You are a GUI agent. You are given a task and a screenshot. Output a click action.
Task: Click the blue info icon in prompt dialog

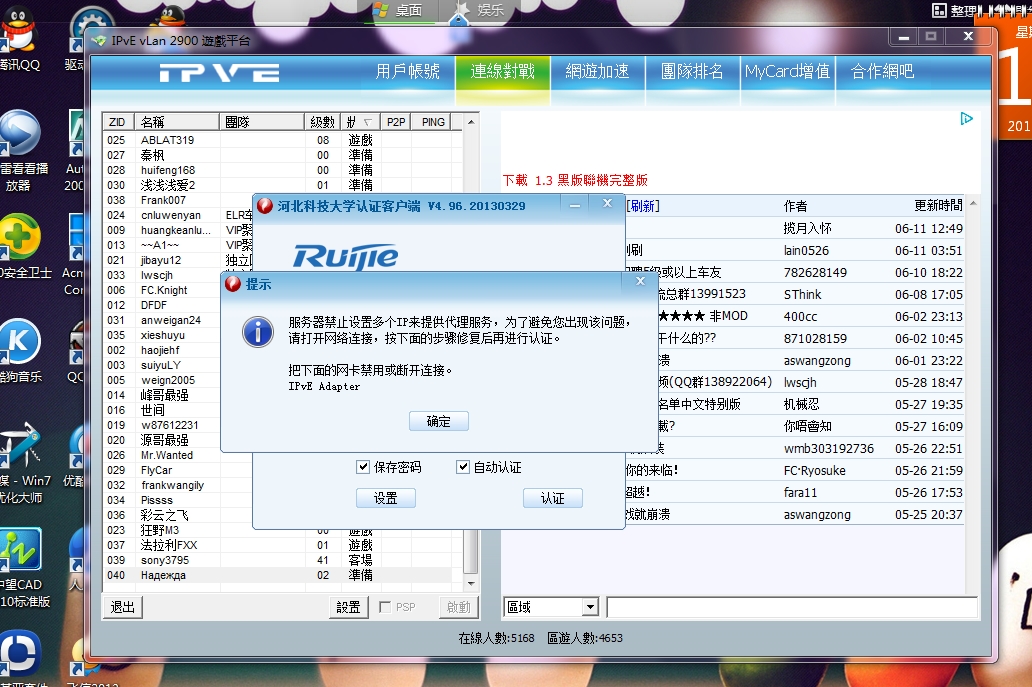[258, 332]
